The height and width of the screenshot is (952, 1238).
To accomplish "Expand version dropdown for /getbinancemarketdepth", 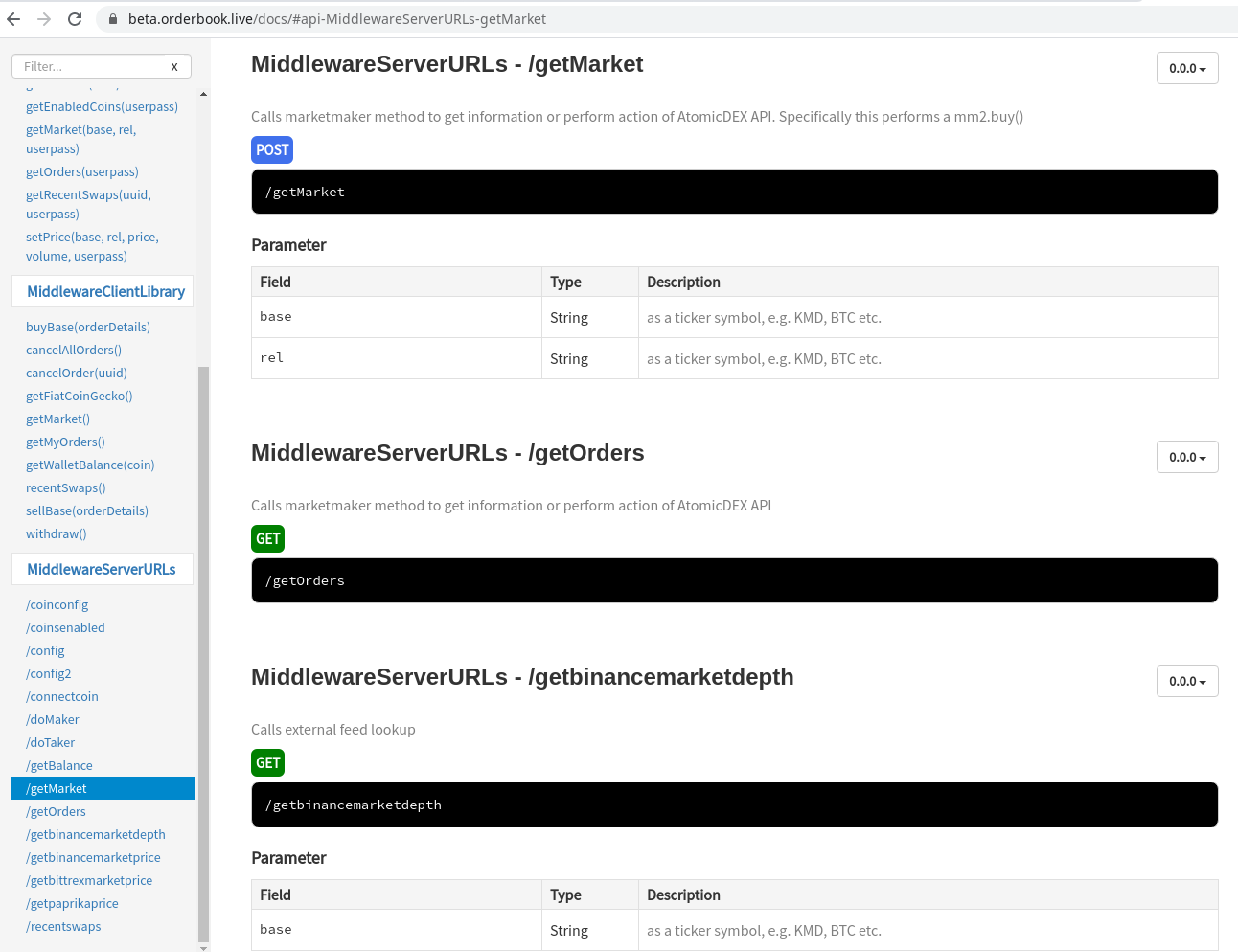I will [x=1186, y=681].
